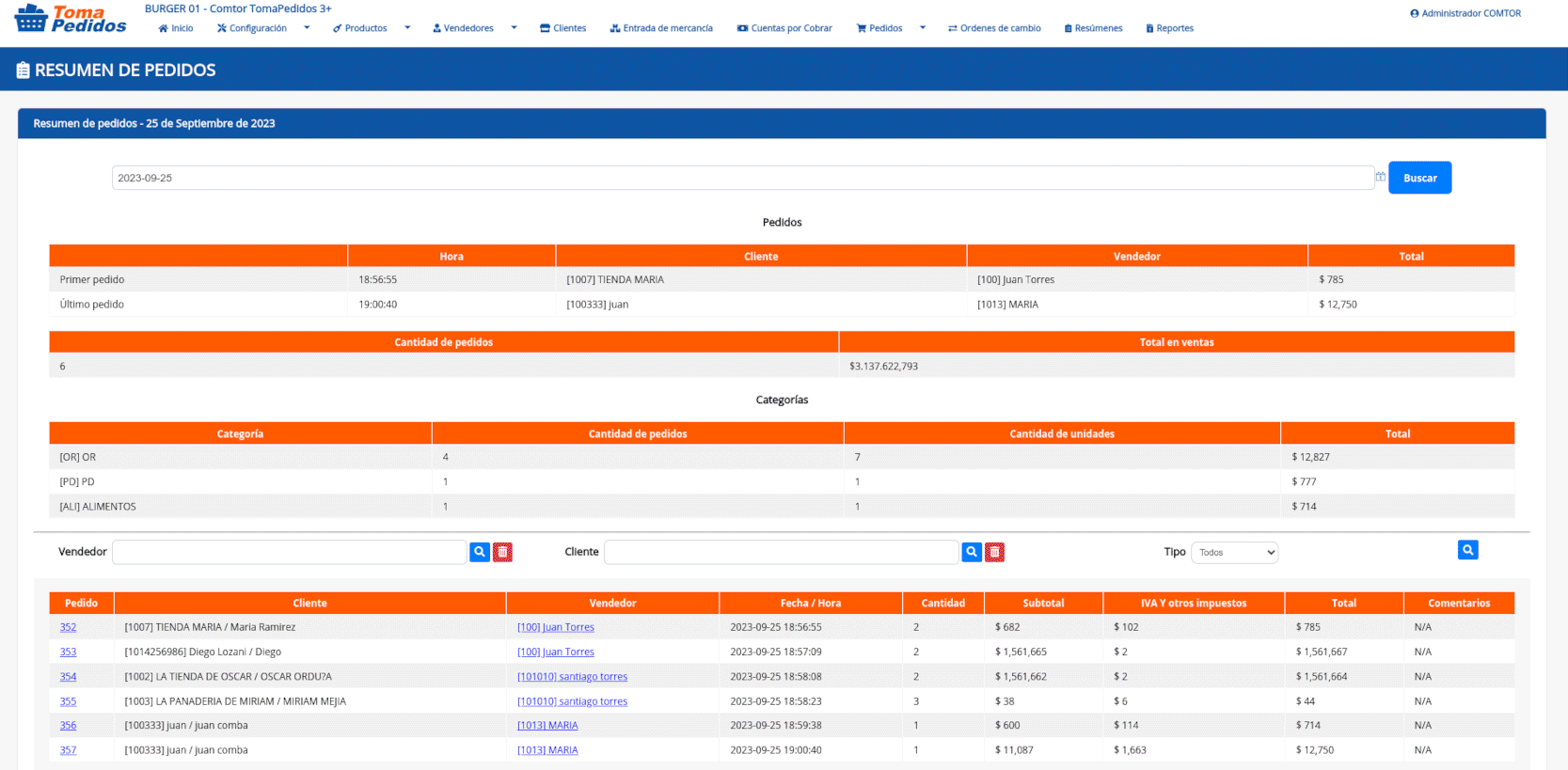The width and height of the screenshot is (1568, 770).
Task: Click the Buscar button
Action: pyautogui.click(x=1419, y=178)
